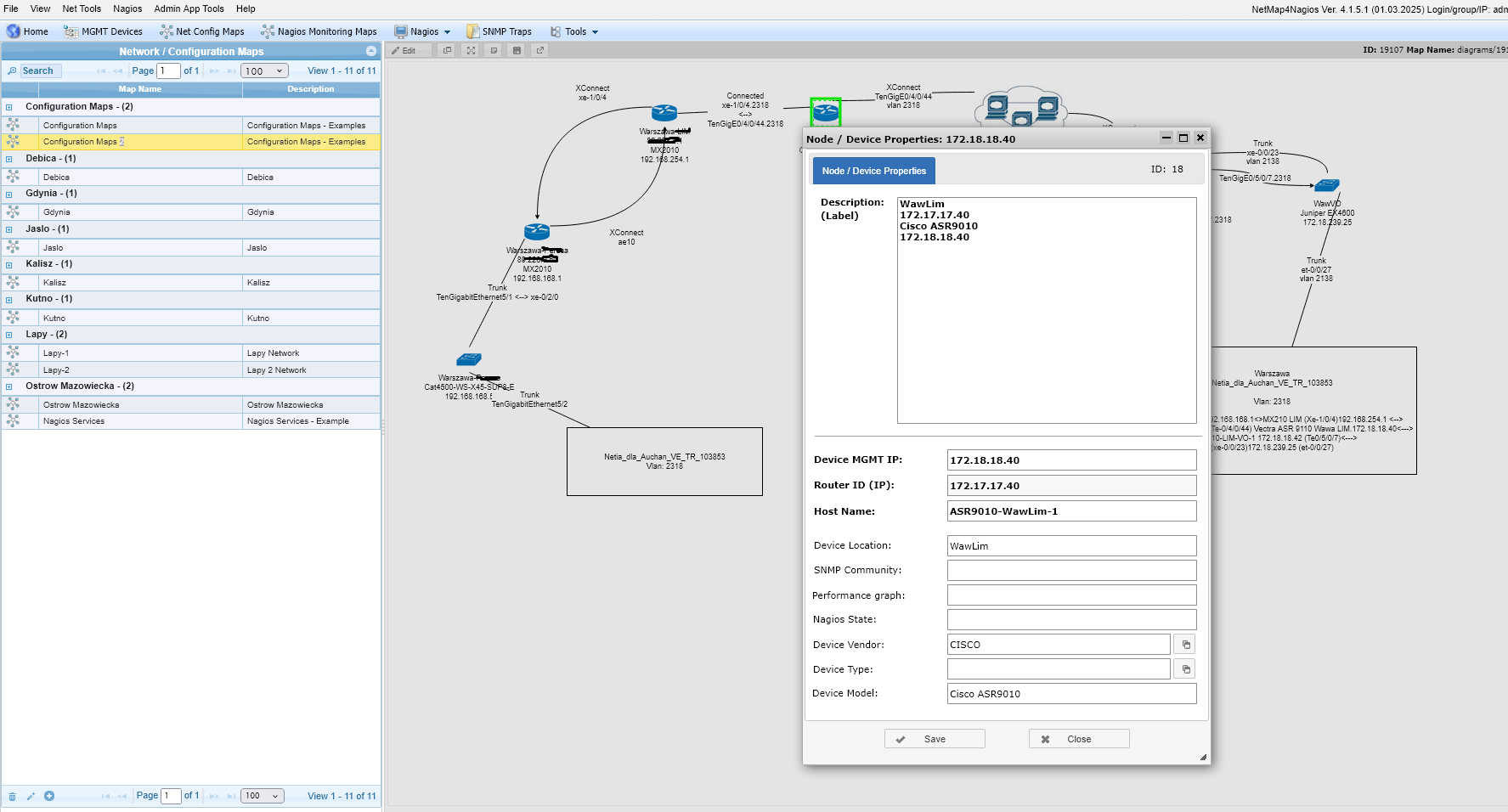Click the copy icon beside Device Vendor
The width and height of the screenshot is (1508, 812).
click(1185, 645)
